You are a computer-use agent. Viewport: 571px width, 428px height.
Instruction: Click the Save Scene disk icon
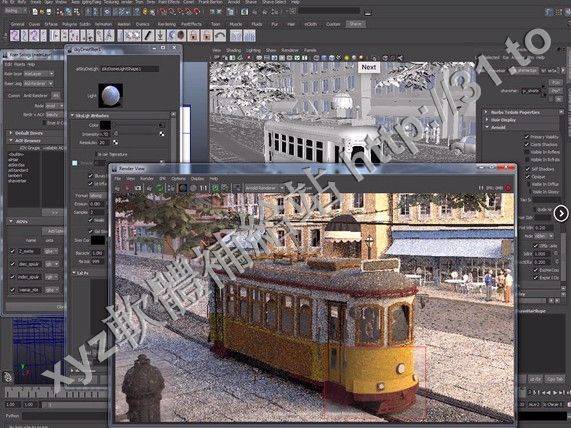(48, 12)
